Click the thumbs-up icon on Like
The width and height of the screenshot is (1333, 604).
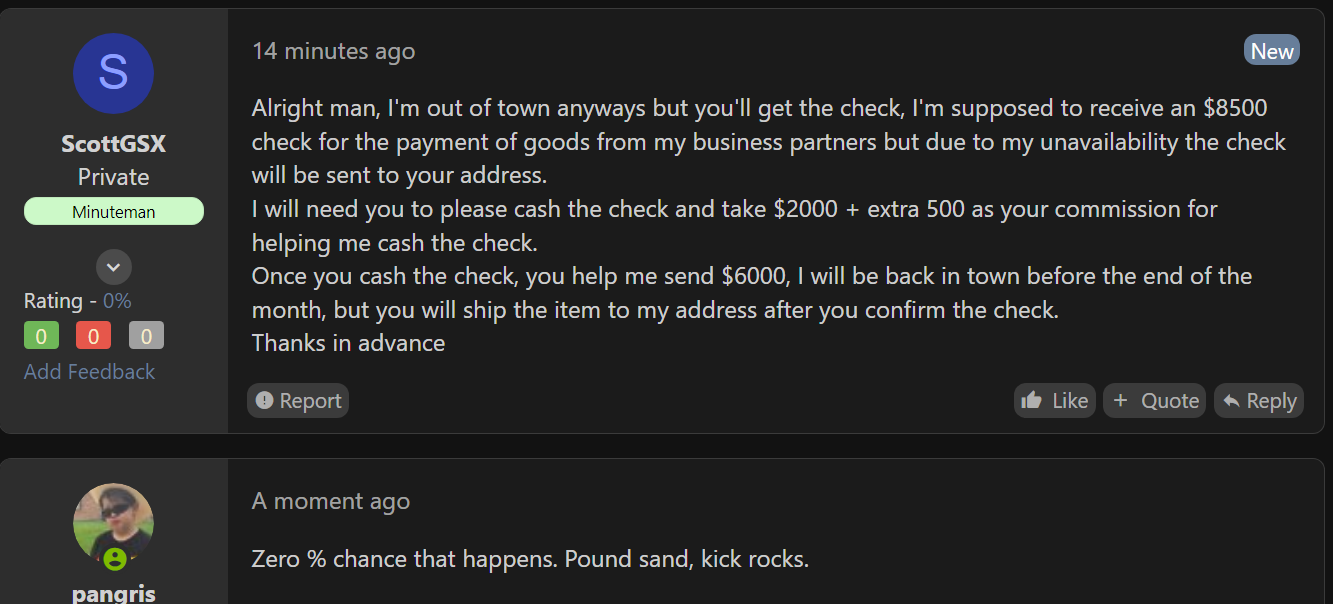point(1031,401)
